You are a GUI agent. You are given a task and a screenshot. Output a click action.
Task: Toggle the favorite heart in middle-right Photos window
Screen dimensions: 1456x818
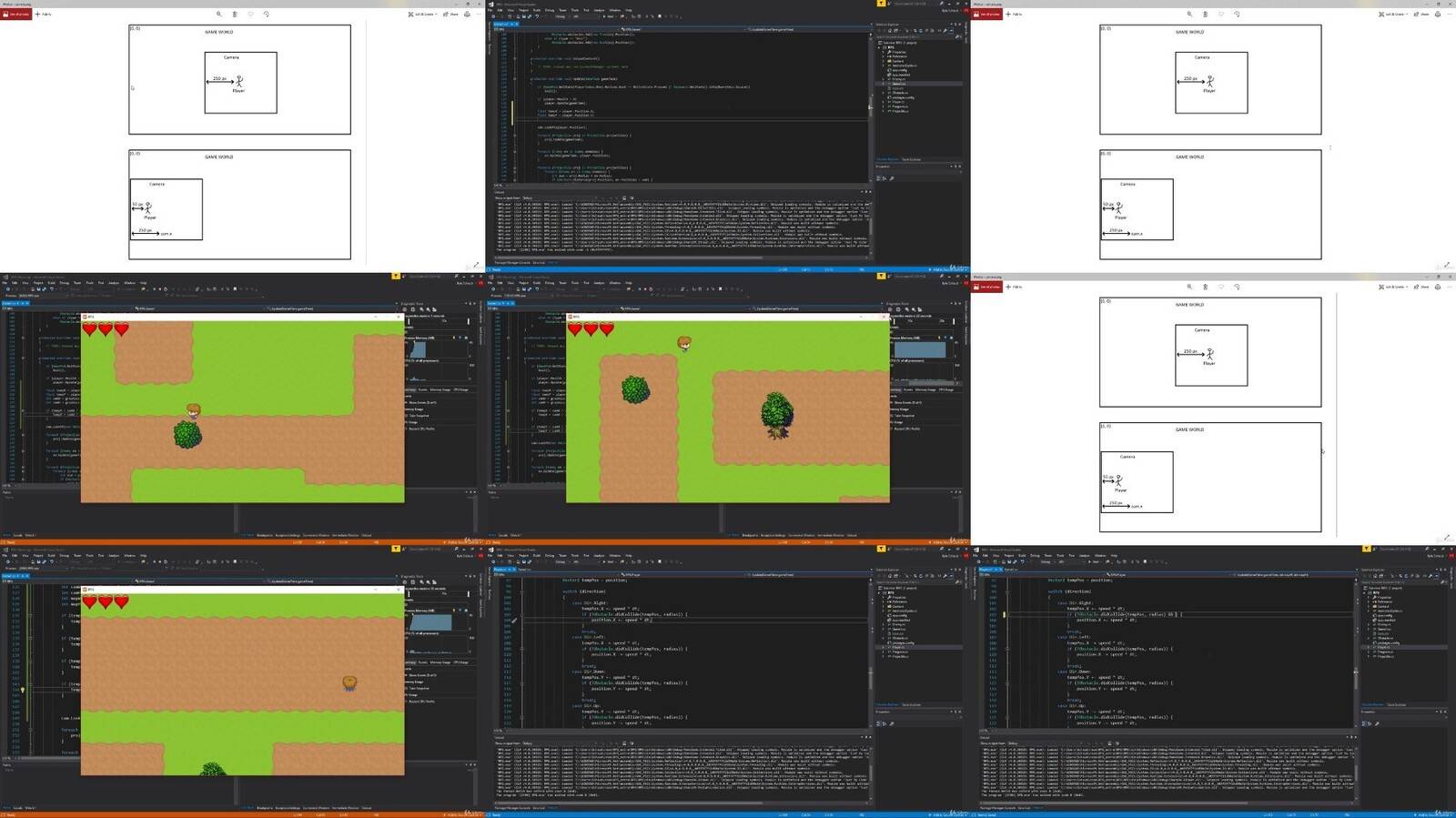[x=1221, y=287]
